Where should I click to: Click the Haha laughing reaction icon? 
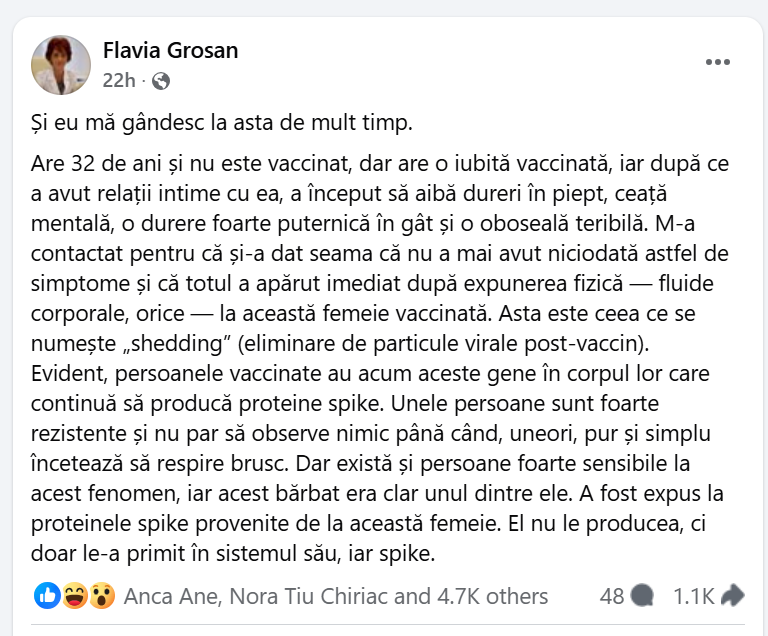tap(73, 596)
